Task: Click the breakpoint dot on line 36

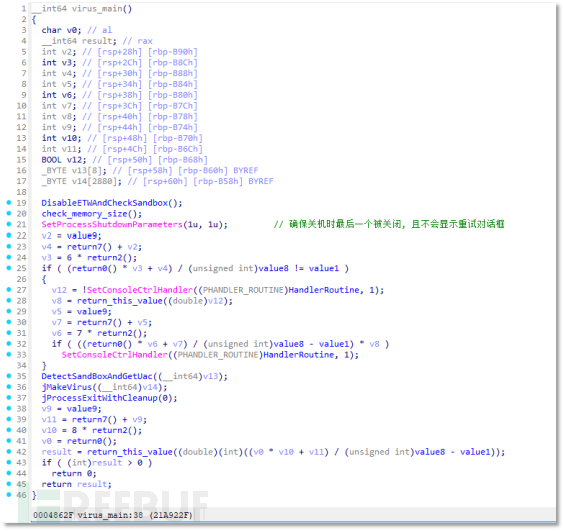Action: coord(9,387)
